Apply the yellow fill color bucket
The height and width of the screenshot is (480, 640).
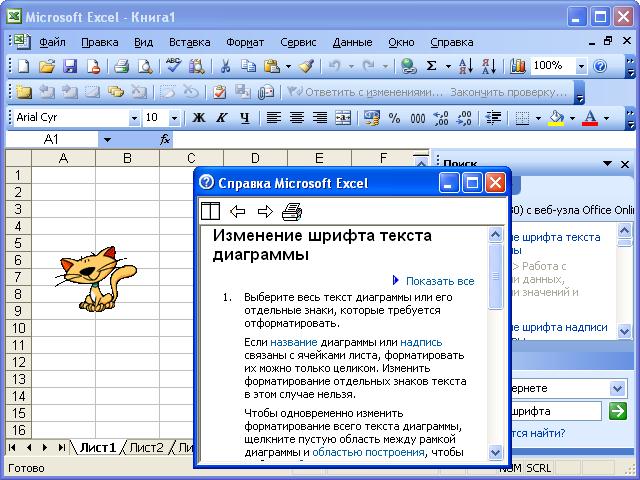pyautogui.click(x=557, y=118)
